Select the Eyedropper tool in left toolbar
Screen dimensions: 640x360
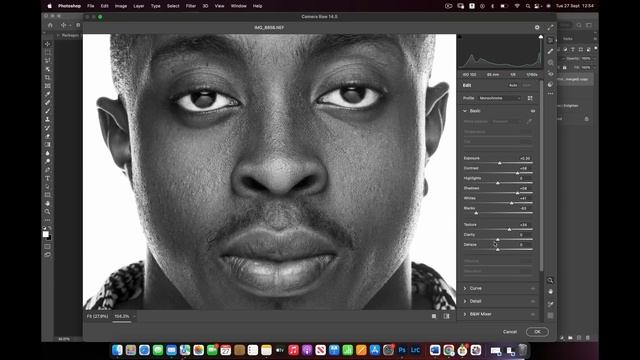pyautogui.click(x=48, y=94)
